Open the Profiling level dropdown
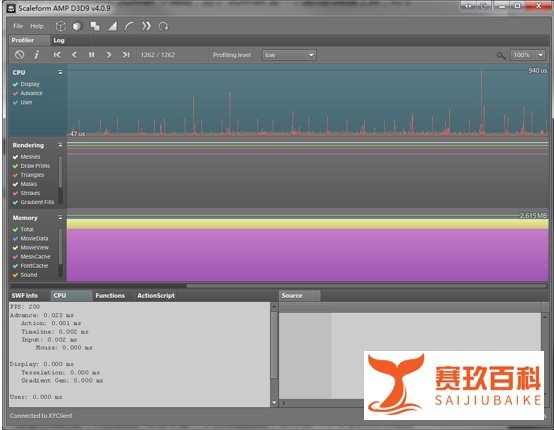This screenshot has height=430, width=554. tap(289, 55)
